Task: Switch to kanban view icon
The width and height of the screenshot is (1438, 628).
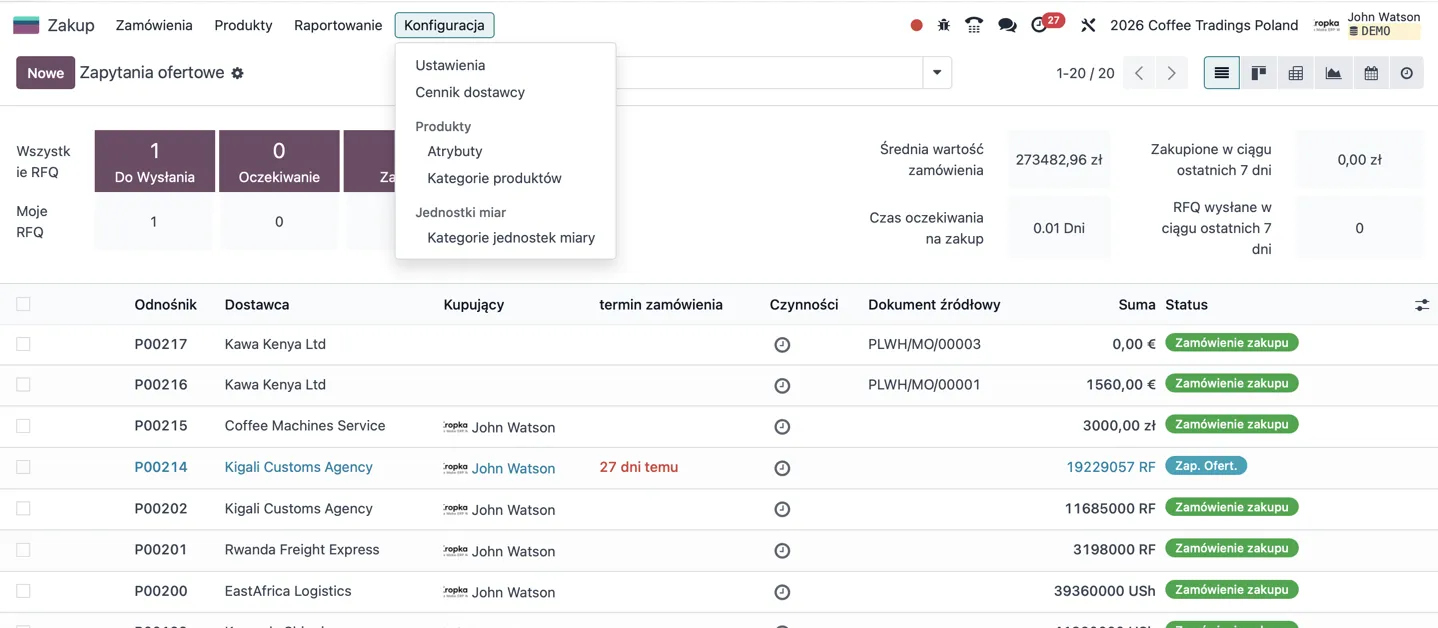Action: [1258, 73]
